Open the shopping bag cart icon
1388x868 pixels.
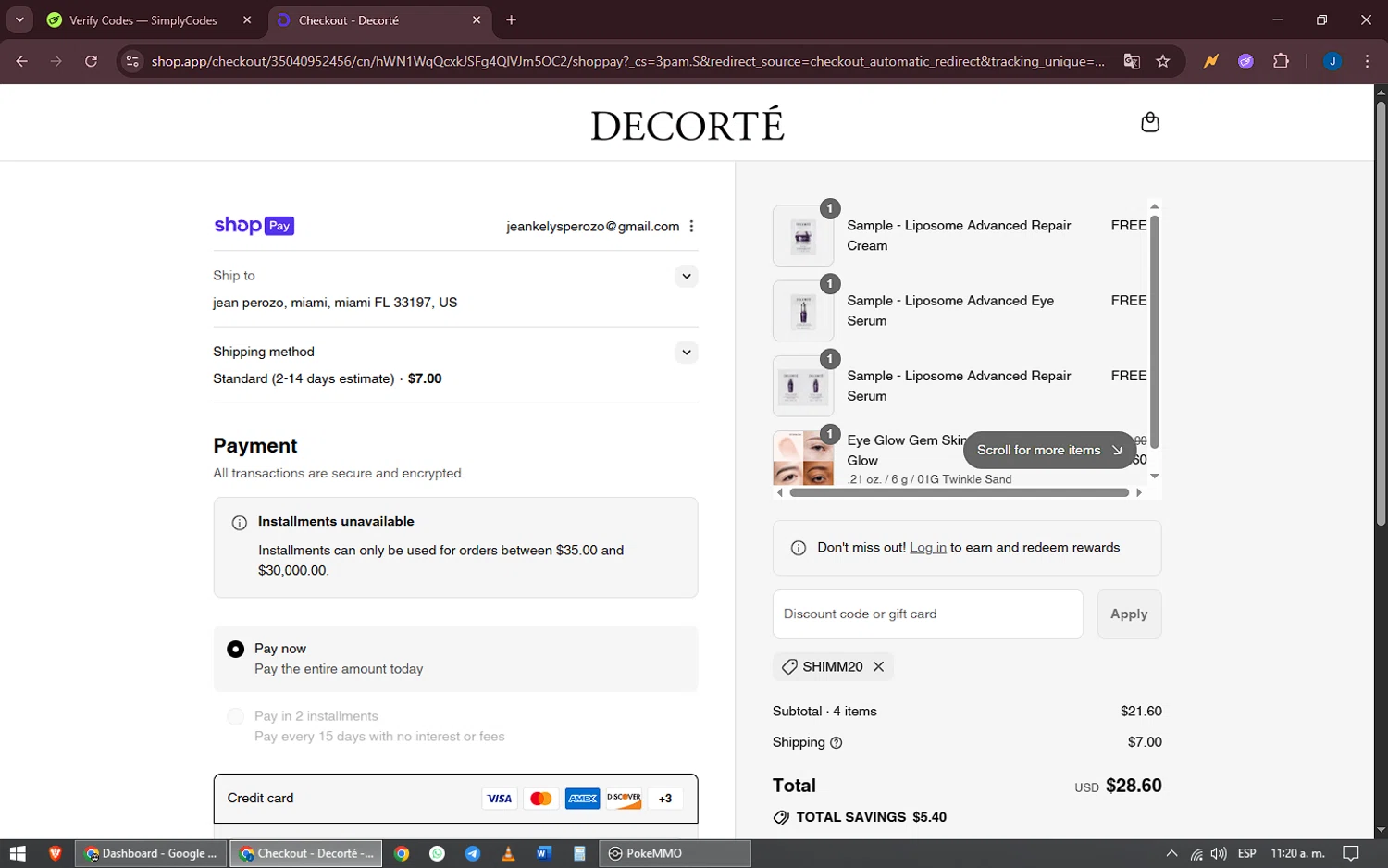pyautogui.click(x=1150, y=122)
